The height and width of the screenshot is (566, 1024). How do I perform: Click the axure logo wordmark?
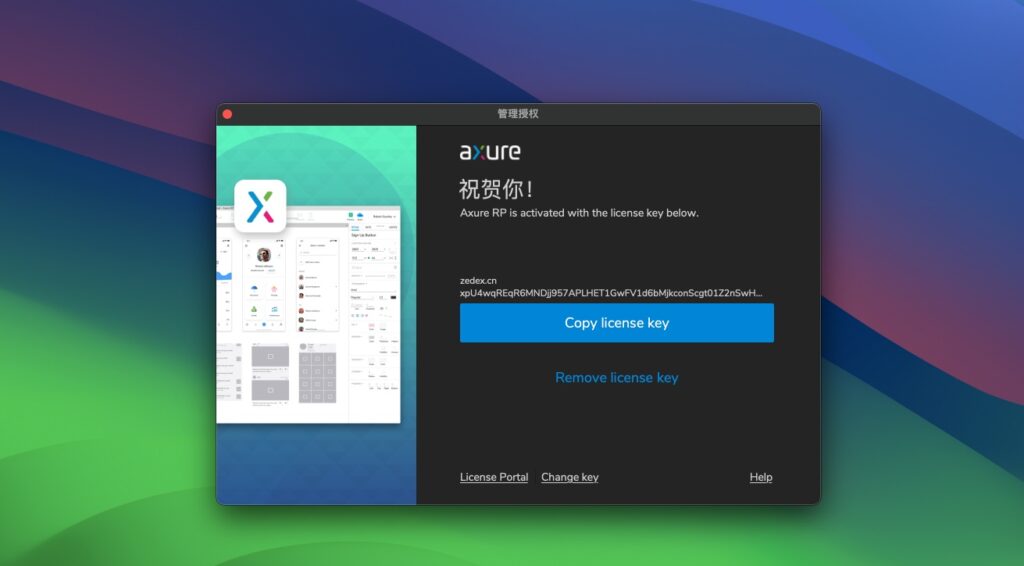pyautogui.click(x=490, y=152)
